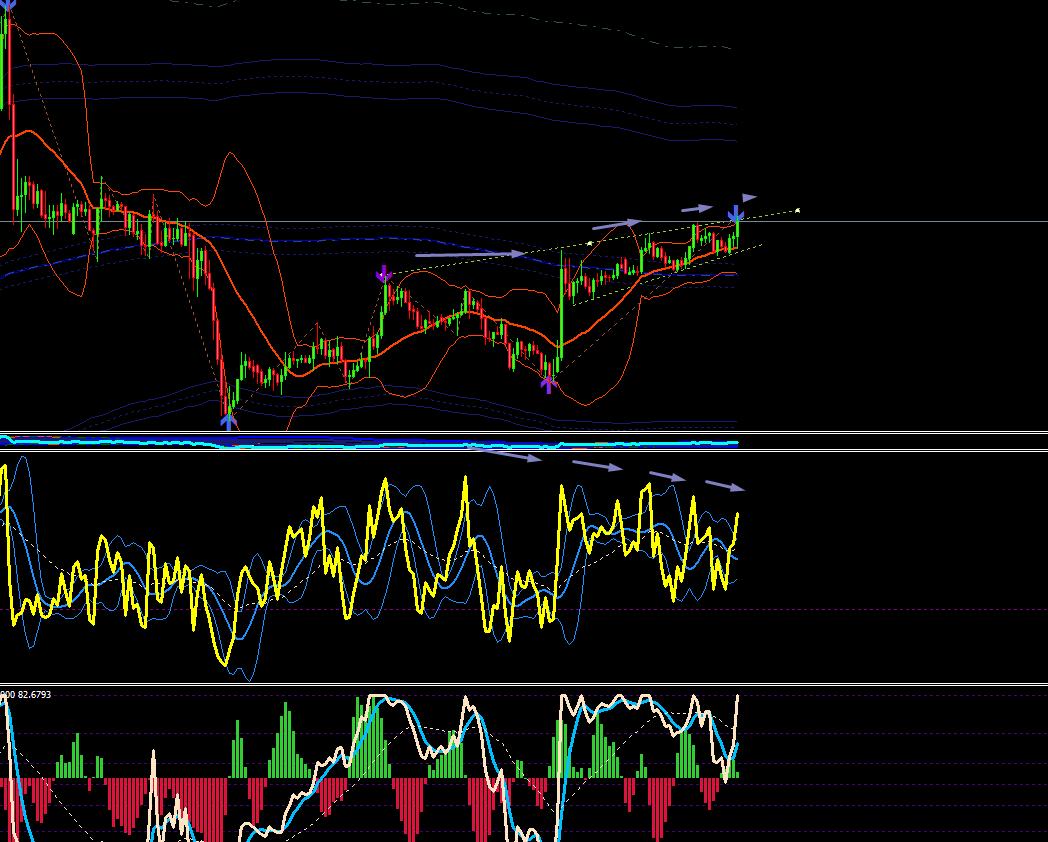The width and height of the screenshot is (1048, 842).
Task: Click second gray arrow above oscillator pane
Action: tap(598, 466)
